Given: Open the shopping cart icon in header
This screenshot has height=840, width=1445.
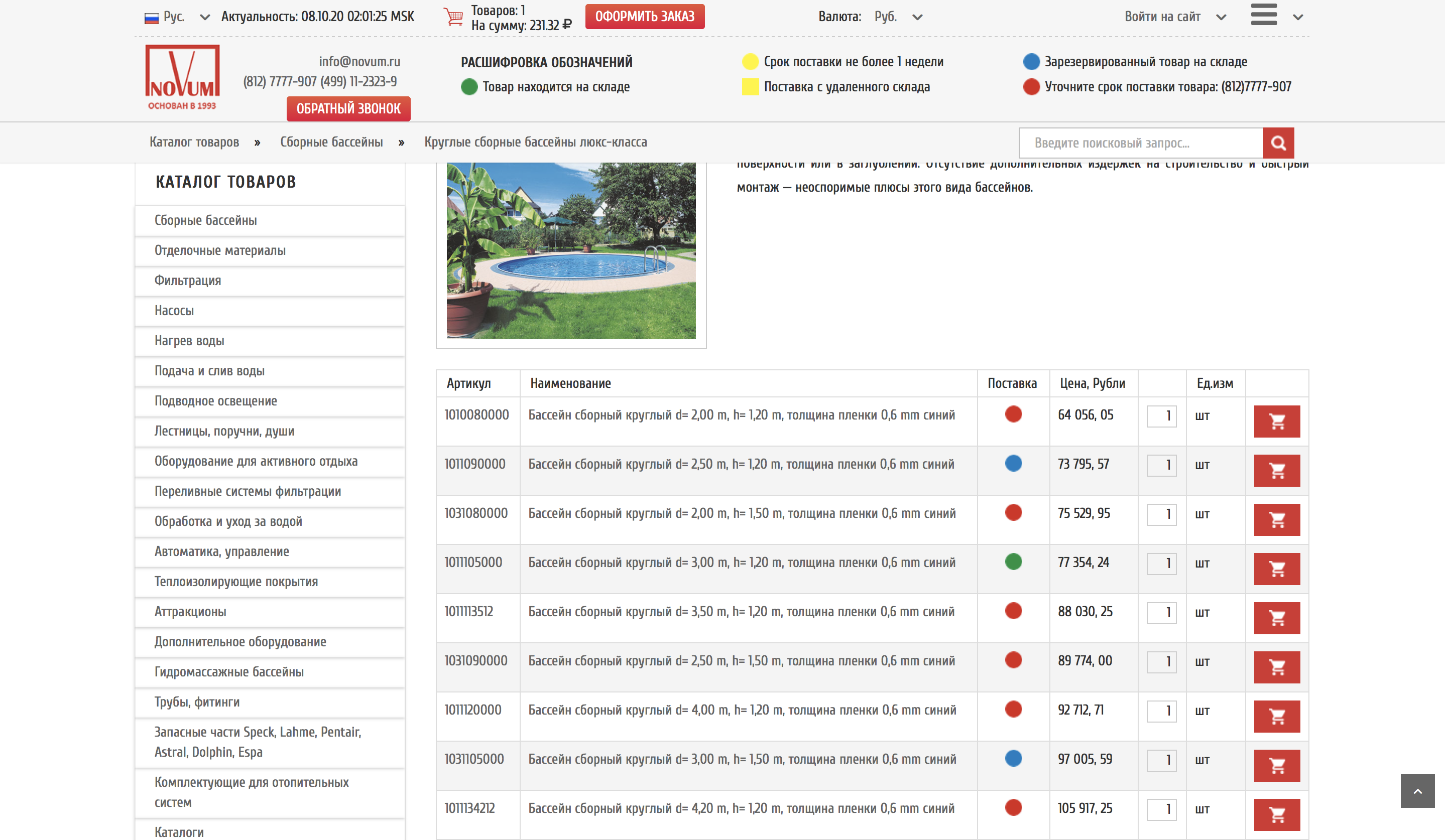Looking at the screenshot, I should pos(453,17).
